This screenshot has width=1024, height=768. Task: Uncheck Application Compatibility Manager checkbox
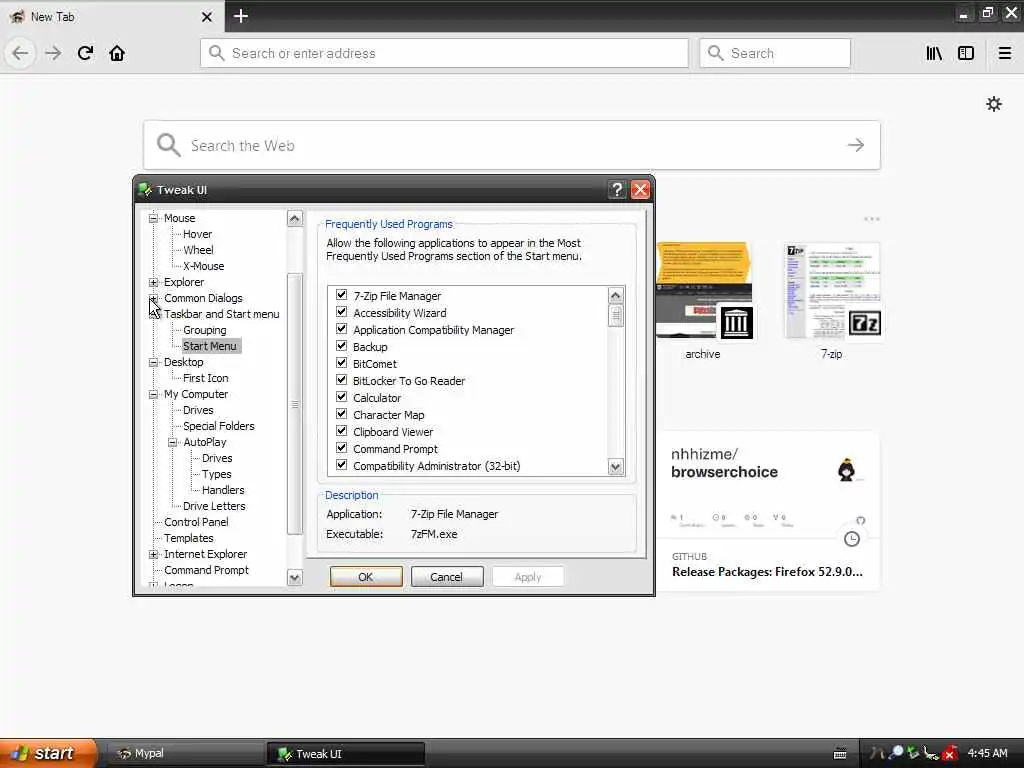342,329
